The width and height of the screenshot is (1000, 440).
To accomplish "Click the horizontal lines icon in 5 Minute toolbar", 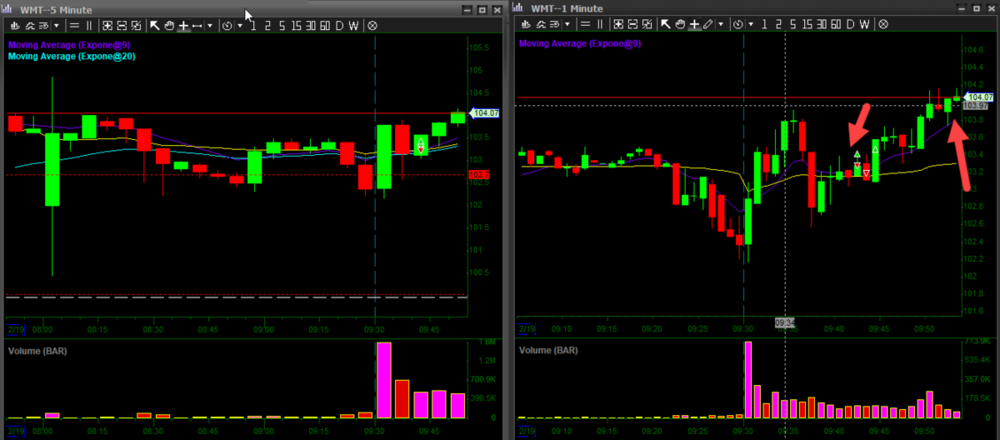I will coord(75,24).
